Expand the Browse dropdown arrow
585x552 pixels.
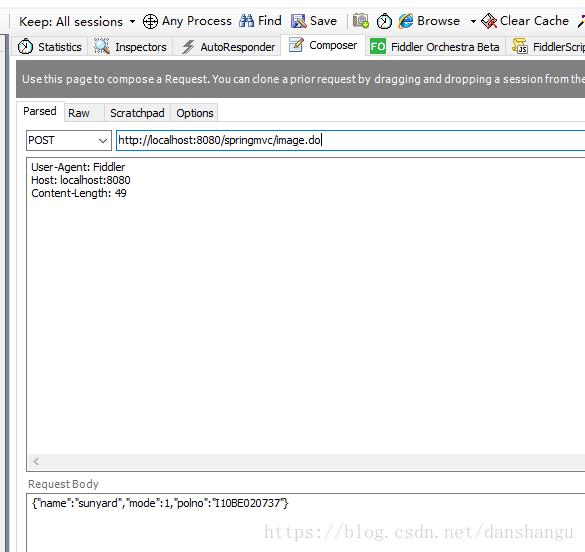(473, 22)
